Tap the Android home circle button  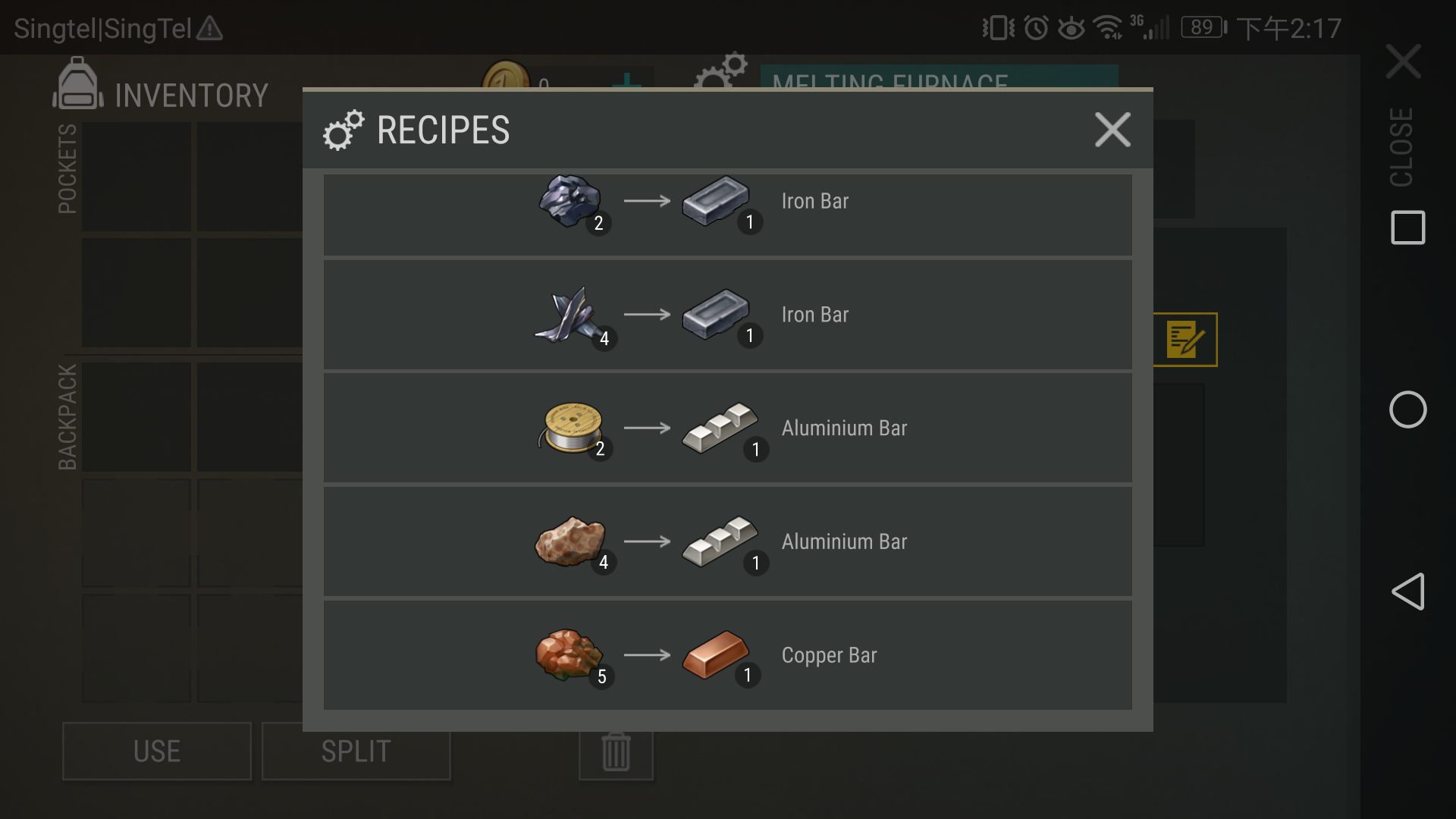[x=1408, y=409]
